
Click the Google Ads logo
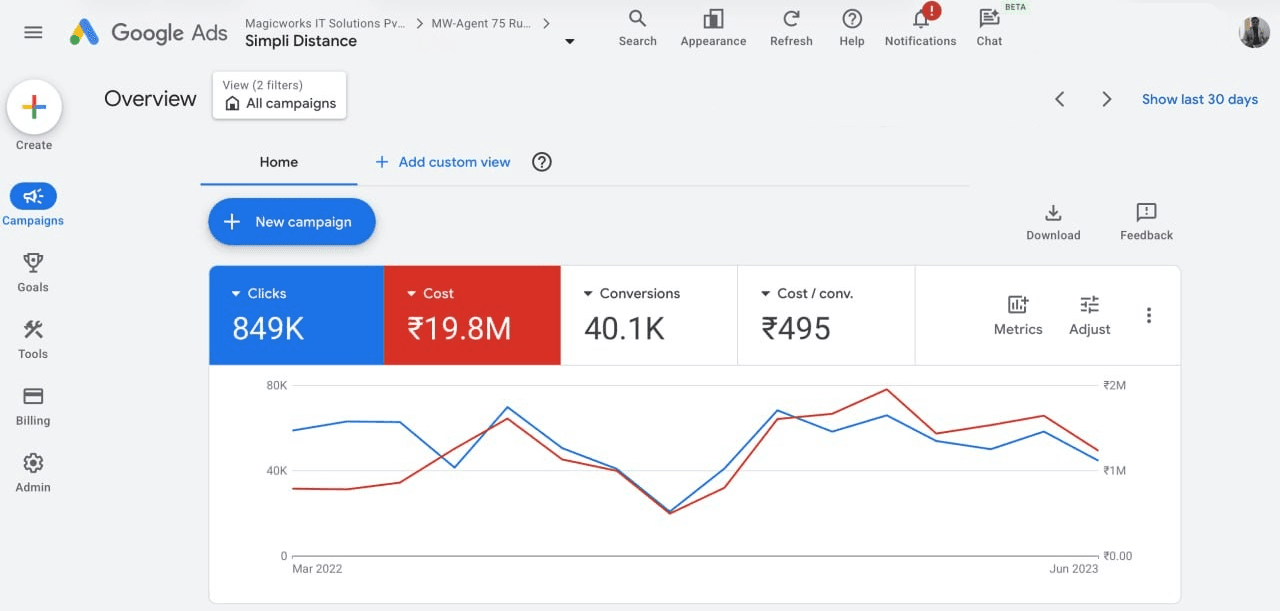148,32
